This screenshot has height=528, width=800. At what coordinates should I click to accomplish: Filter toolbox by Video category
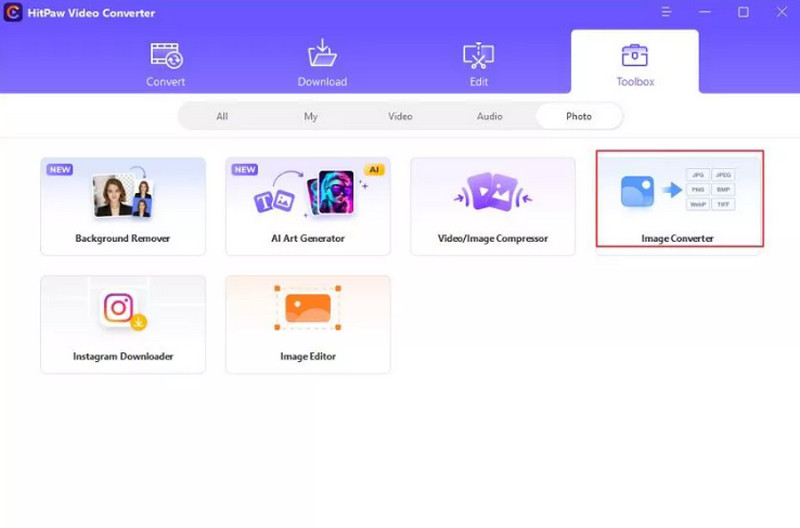click(400, 116)
